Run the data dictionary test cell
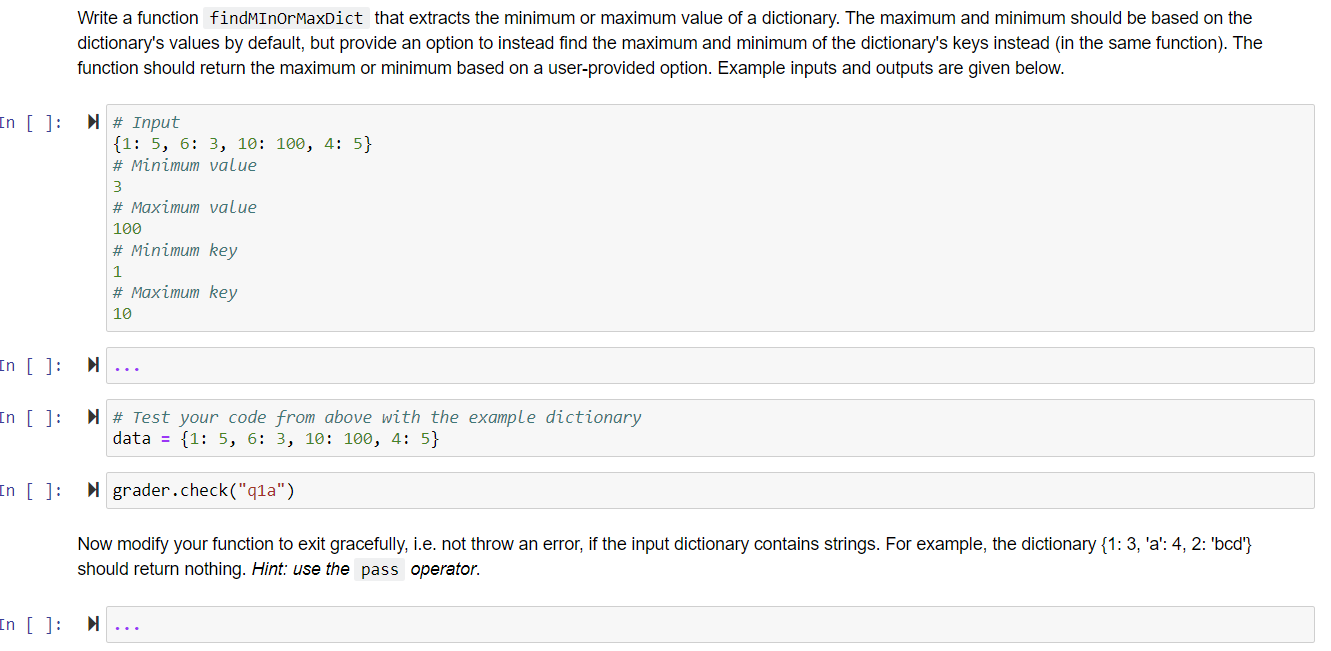Image resolution: width=1331 pixels, height=651 pixels. [93, 417]
